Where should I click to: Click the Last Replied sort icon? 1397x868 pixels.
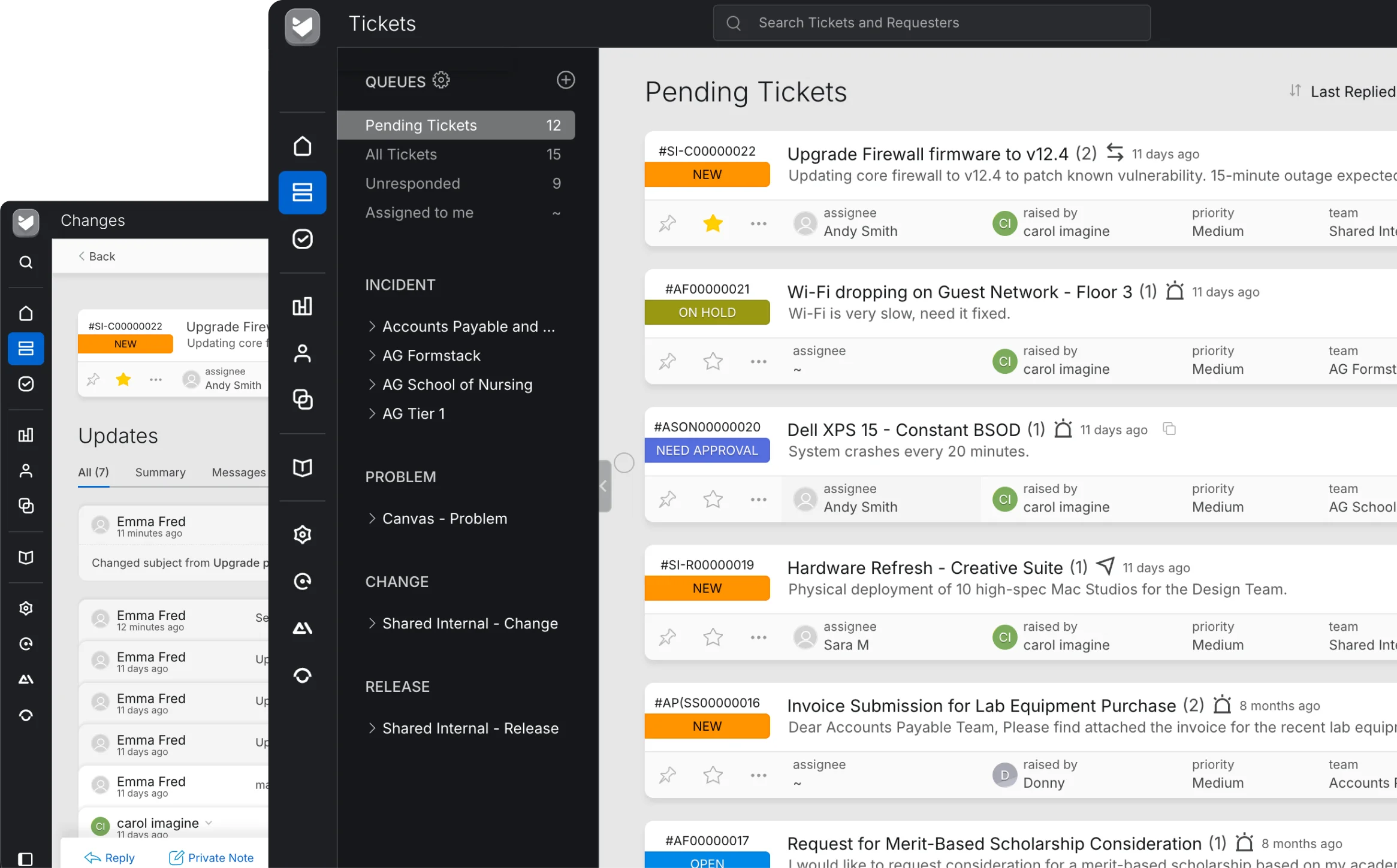click(1295, 91)
